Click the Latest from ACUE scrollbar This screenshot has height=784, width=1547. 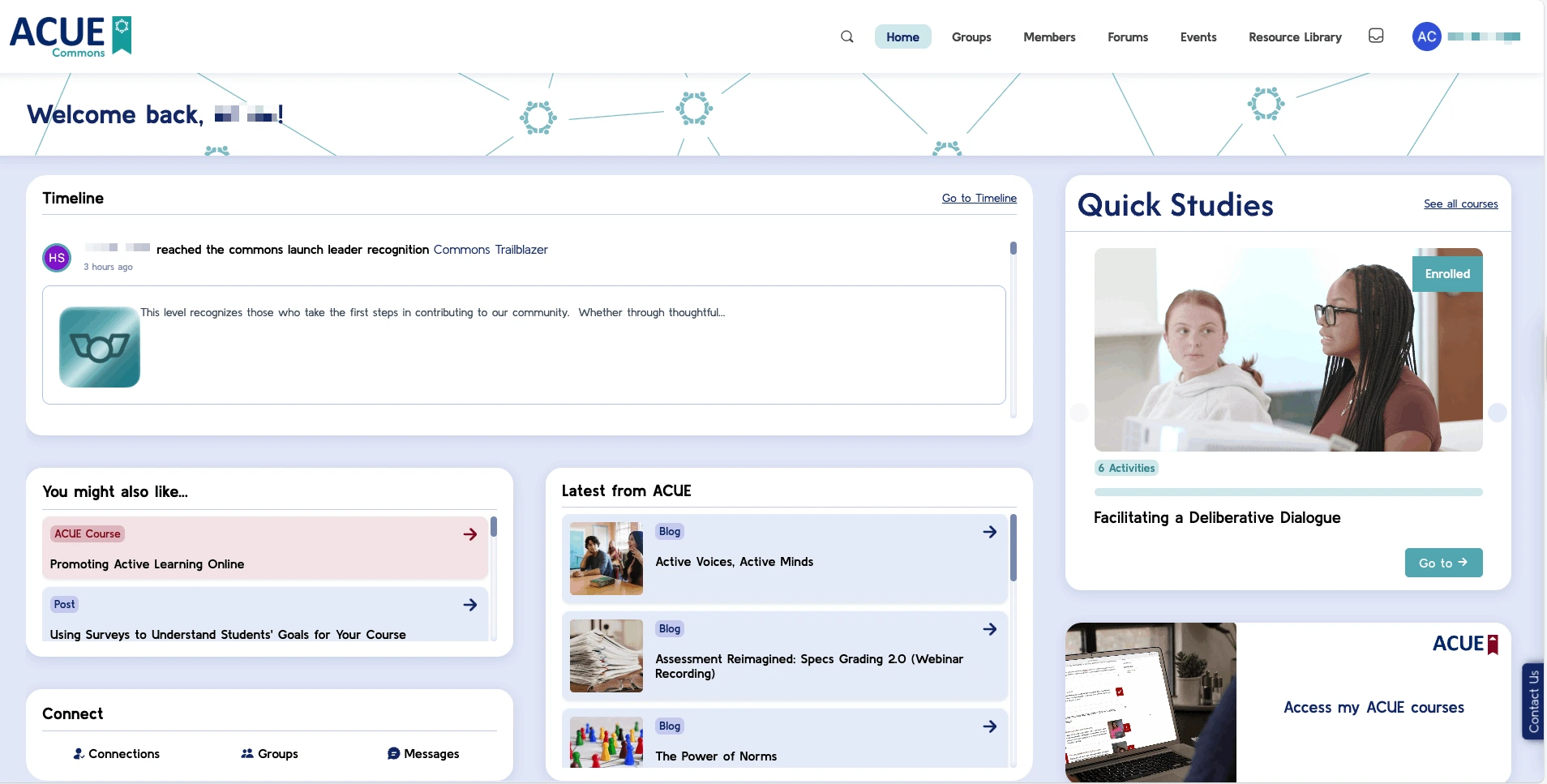[1013, 548]
